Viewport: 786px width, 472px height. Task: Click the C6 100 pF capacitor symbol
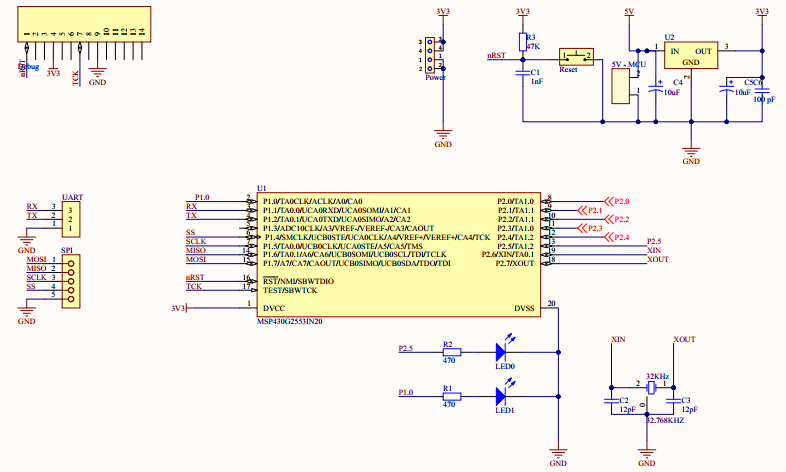pos(762,91)
